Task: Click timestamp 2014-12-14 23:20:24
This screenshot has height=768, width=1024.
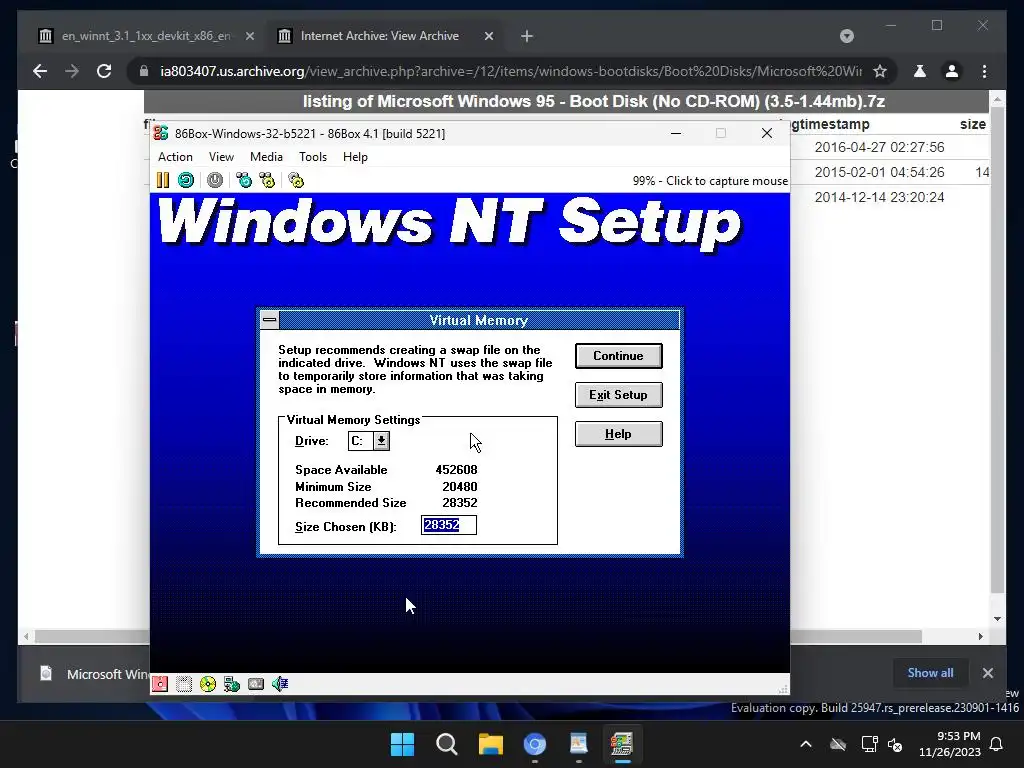Action: coord(879,197)
